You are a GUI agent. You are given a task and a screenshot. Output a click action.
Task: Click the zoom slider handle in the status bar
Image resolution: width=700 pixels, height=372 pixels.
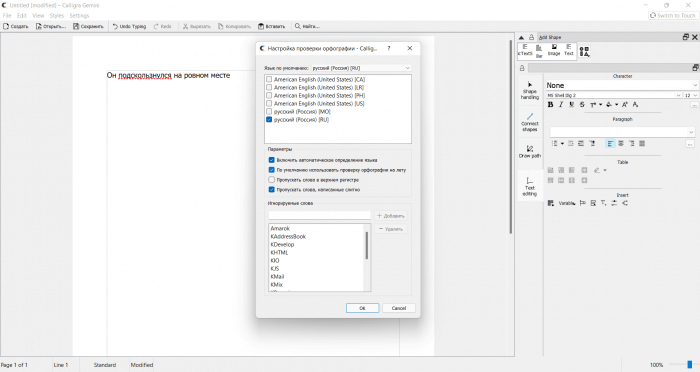pyautogui.click(x=690, y=365)
